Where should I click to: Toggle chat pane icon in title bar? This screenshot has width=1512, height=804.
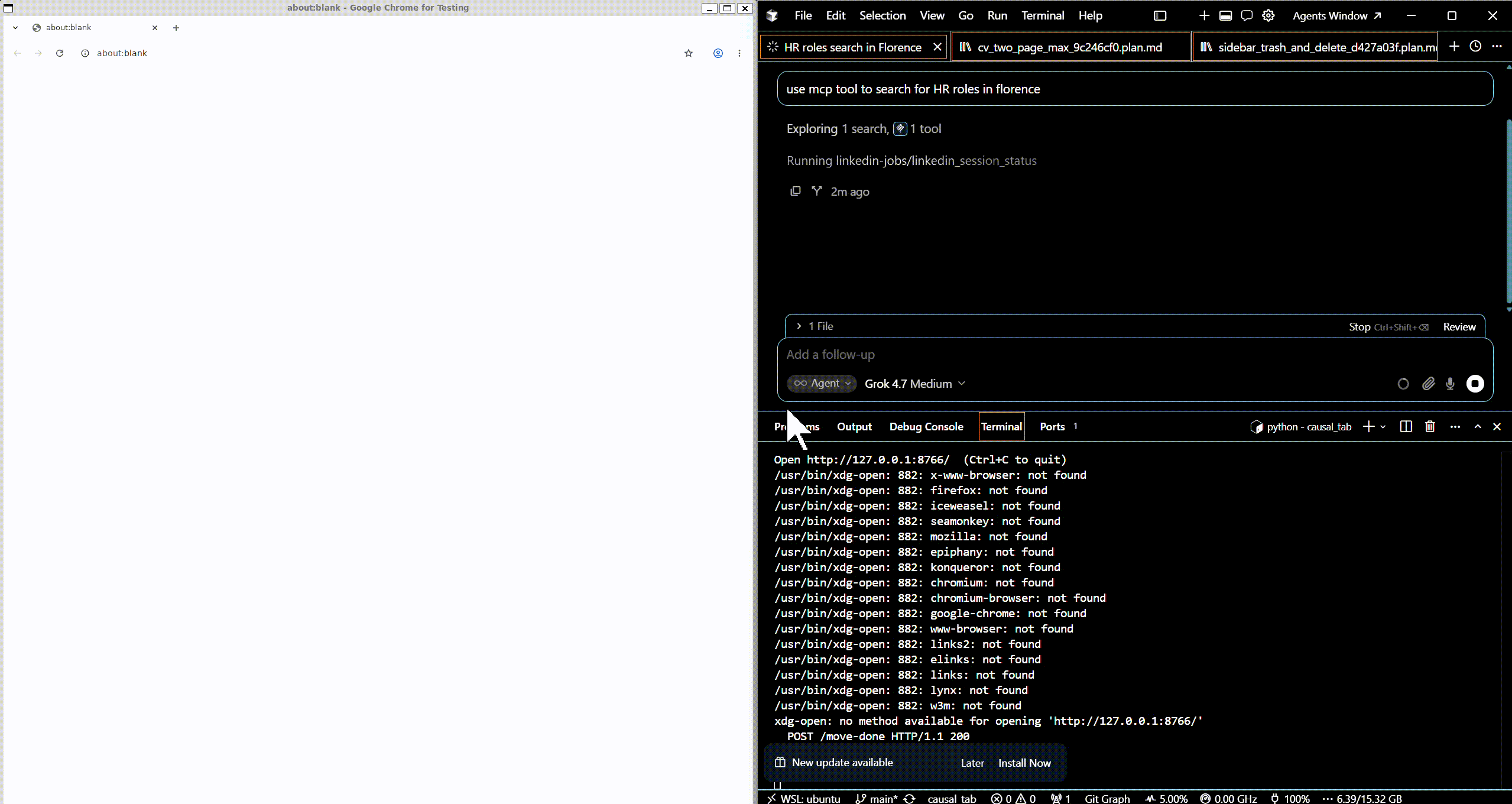pyautogui.click(x=1247, y=16)
